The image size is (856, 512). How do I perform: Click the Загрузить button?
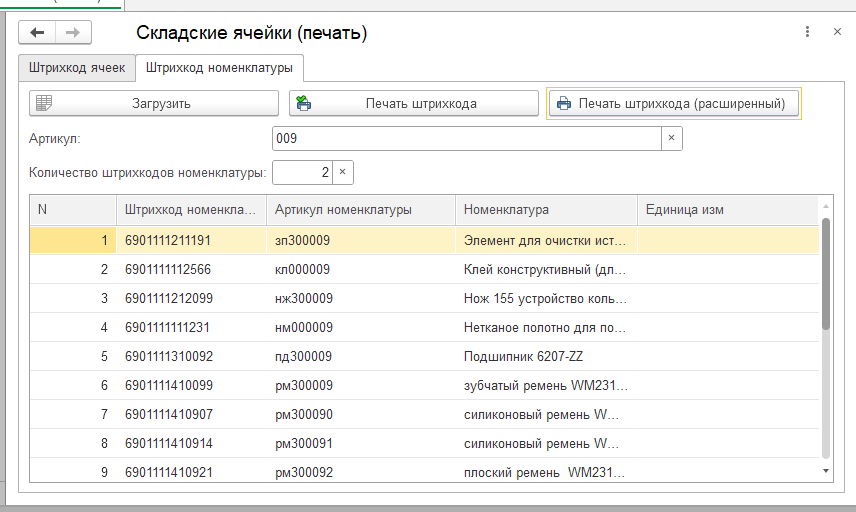click(x=154, y=103)
